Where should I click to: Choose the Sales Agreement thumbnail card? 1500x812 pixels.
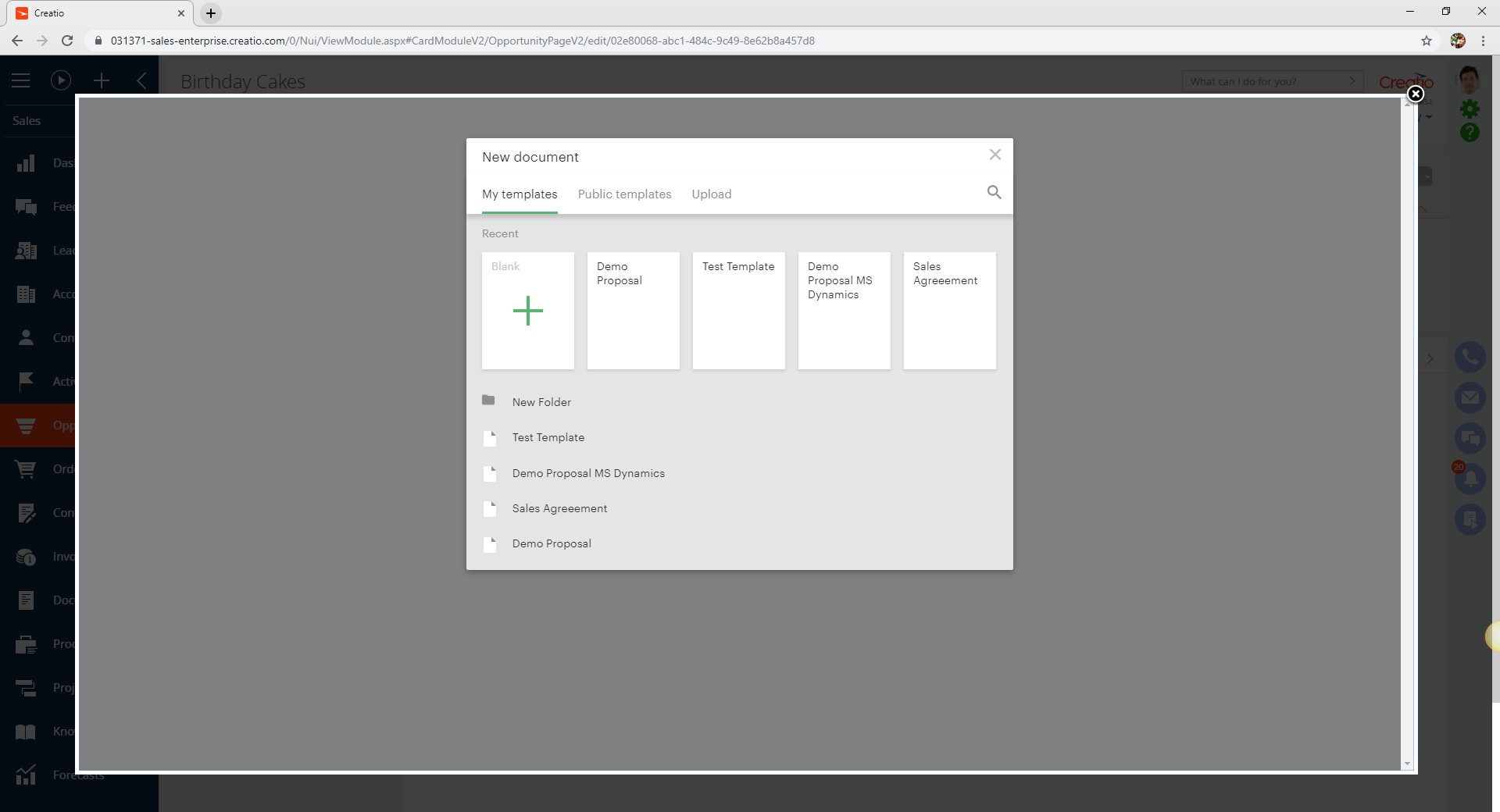949,311
